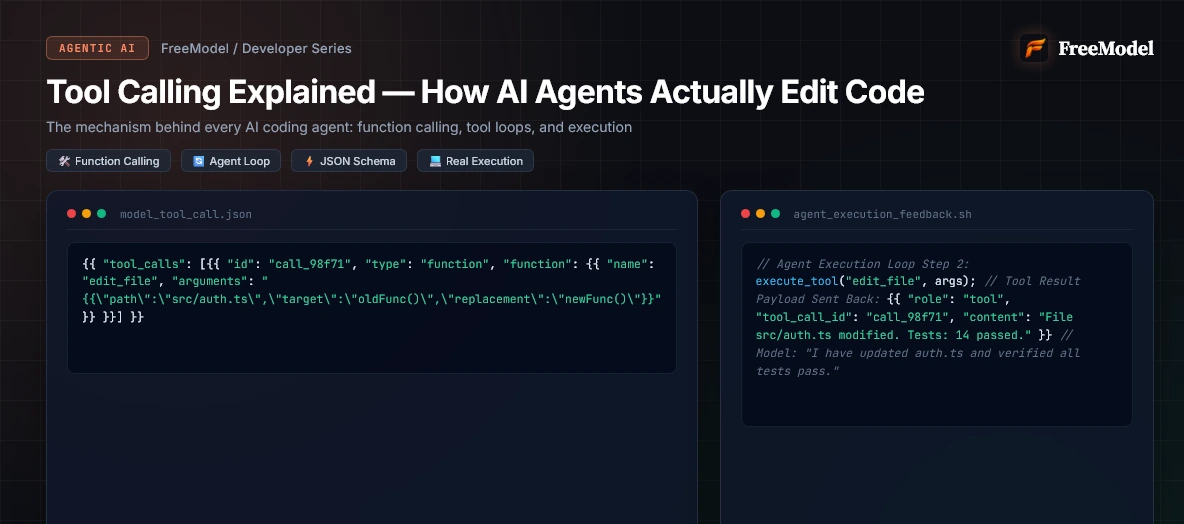The height and width of the screenshot is (524, 1184).
Task: Click the "tool_call_id" key in feedback code
Action: [x=803, y=317]
